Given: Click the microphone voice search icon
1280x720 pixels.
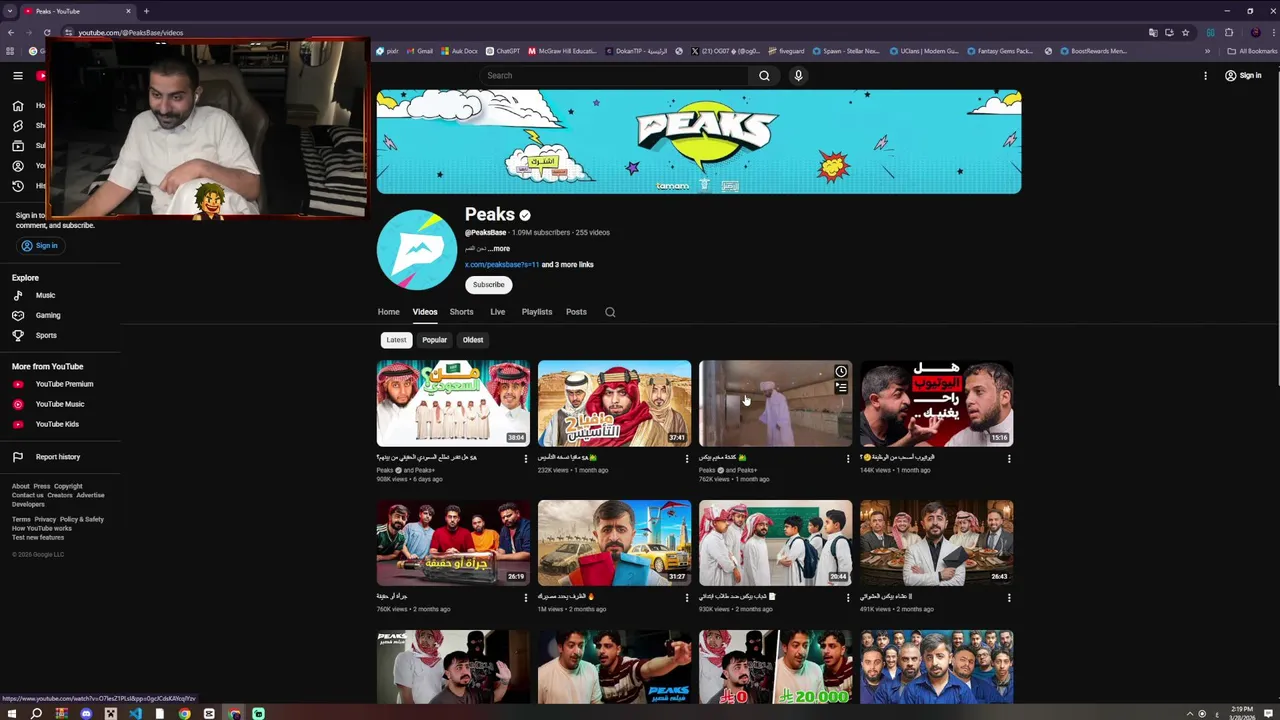Looking at the screenshot, I should pos(798,75).
